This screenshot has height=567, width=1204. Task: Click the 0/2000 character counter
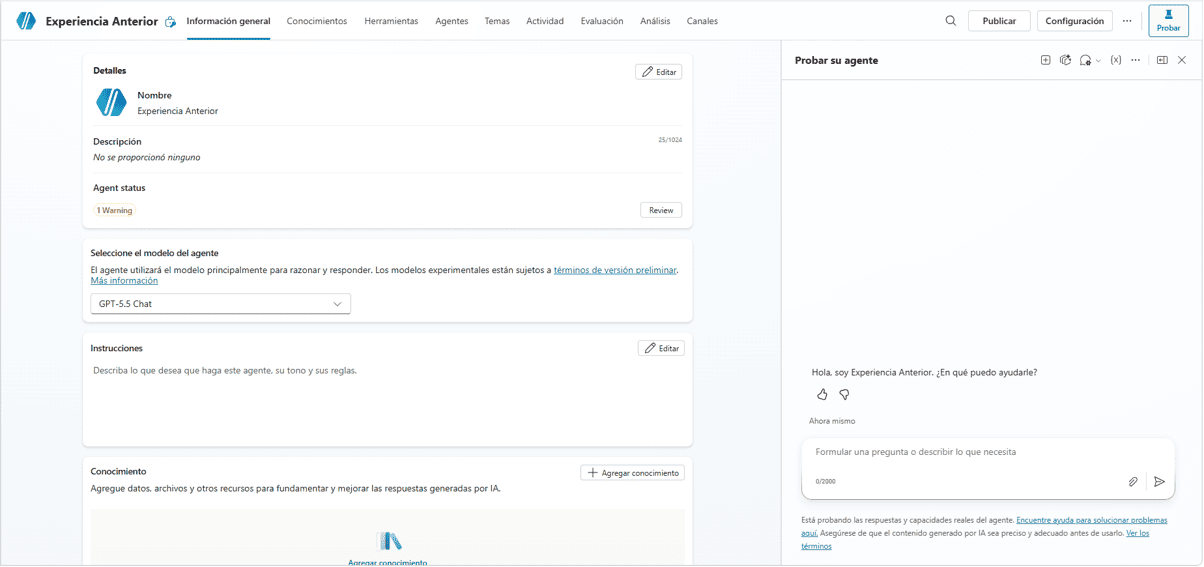(x=825, y=481)
